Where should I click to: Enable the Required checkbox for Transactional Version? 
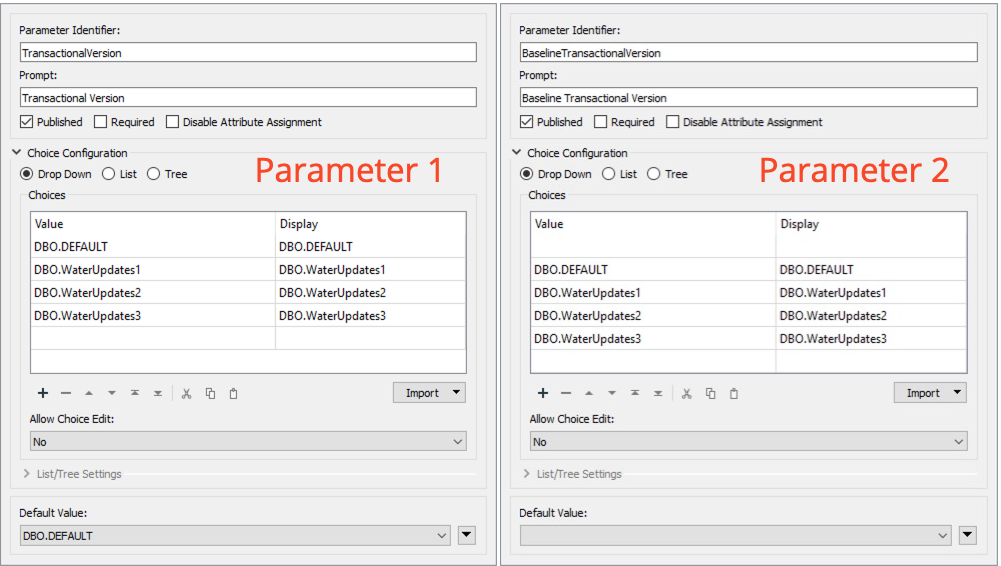tap(101, 122)
